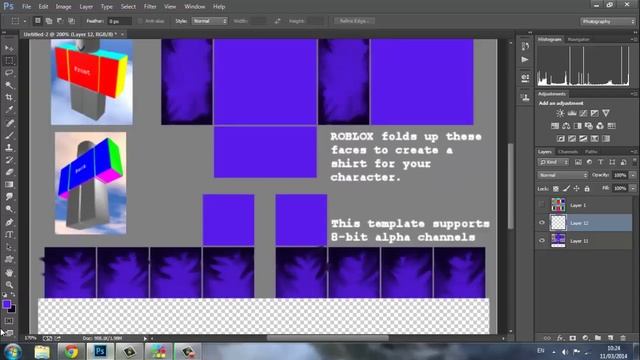Viewport: 640px width, 360px height.
Task: Open the Paths tab
Action: tap(591, 151)
